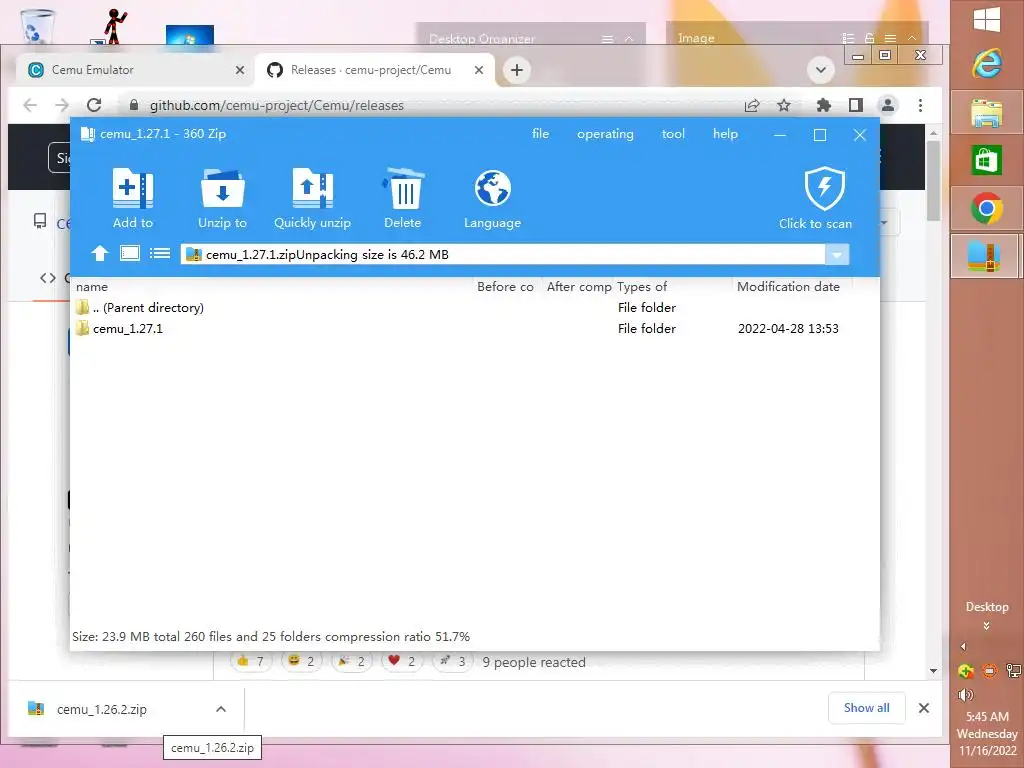Click Show all downloads

(x=866, y=708)
